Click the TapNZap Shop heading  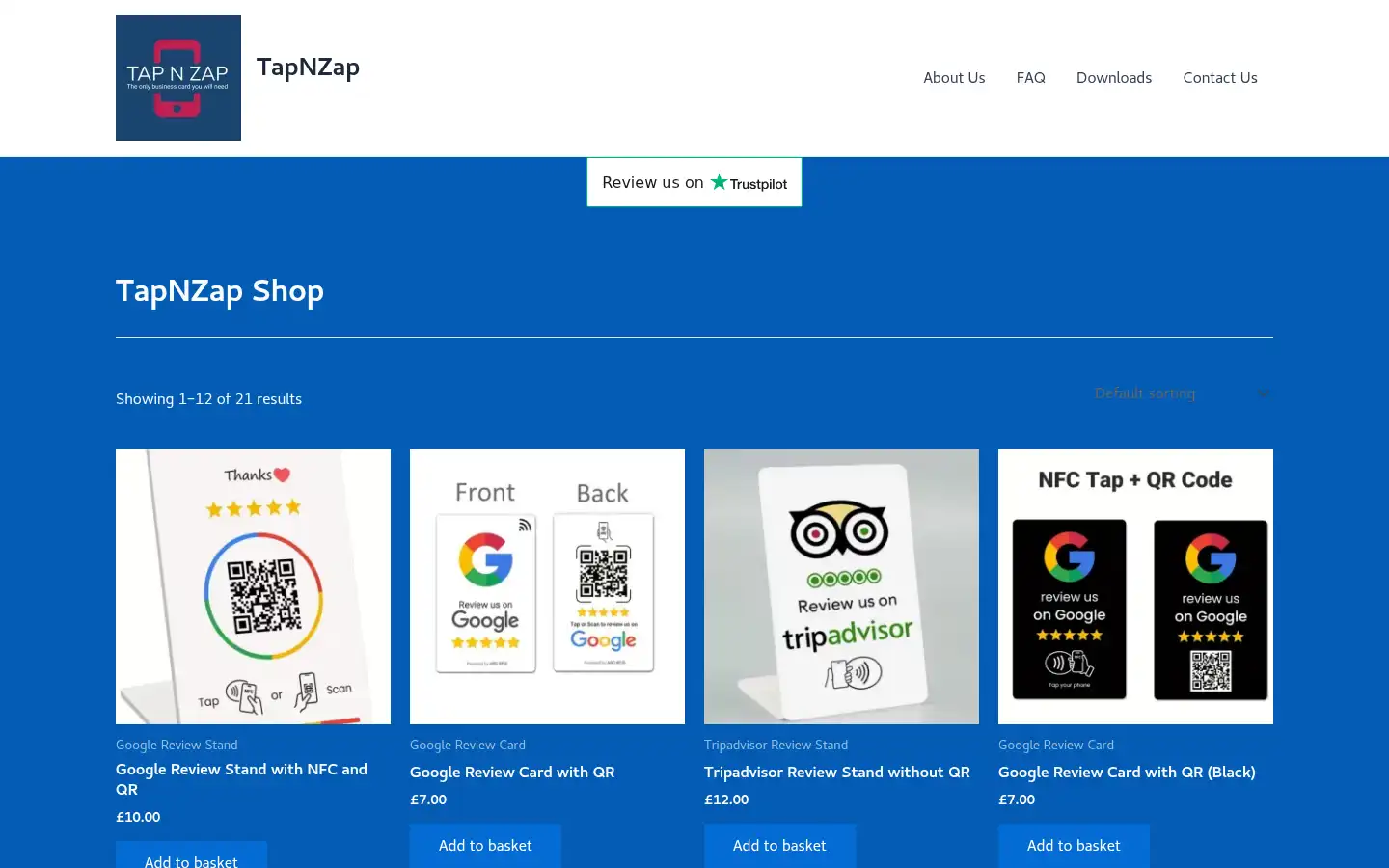click(x=220, y=291)
